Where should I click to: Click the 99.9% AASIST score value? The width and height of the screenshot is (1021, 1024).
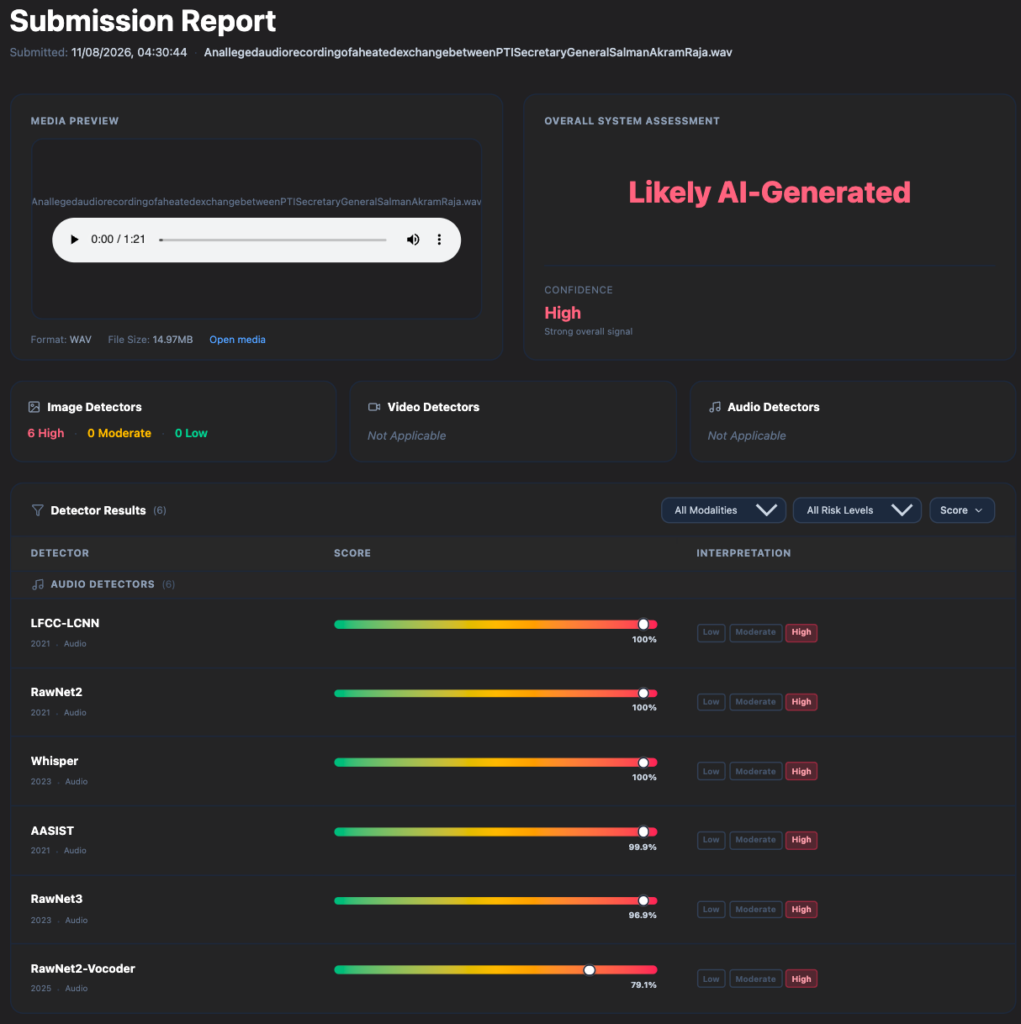(642, 847)
